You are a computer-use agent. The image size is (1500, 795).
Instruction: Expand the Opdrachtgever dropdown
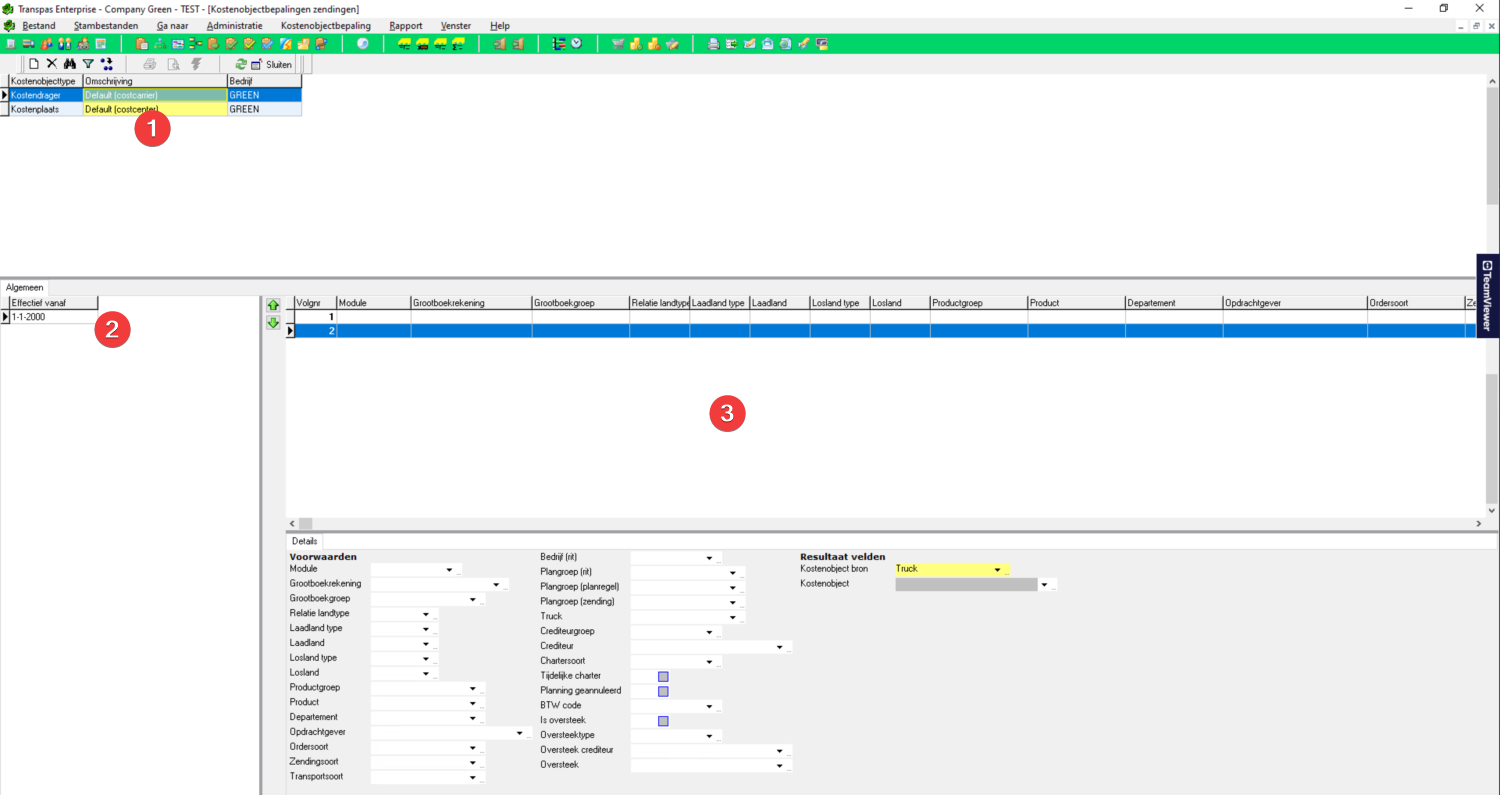click(519, 733)
